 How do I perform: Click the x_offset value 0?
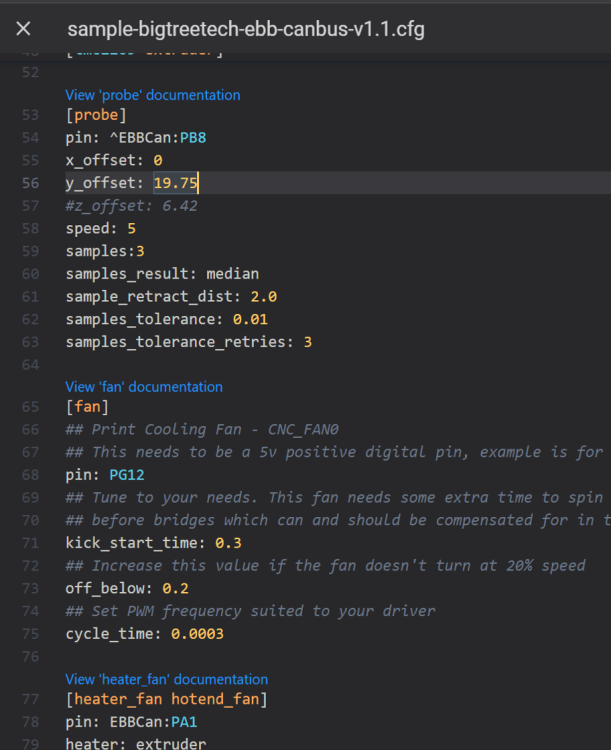(158, 160)
